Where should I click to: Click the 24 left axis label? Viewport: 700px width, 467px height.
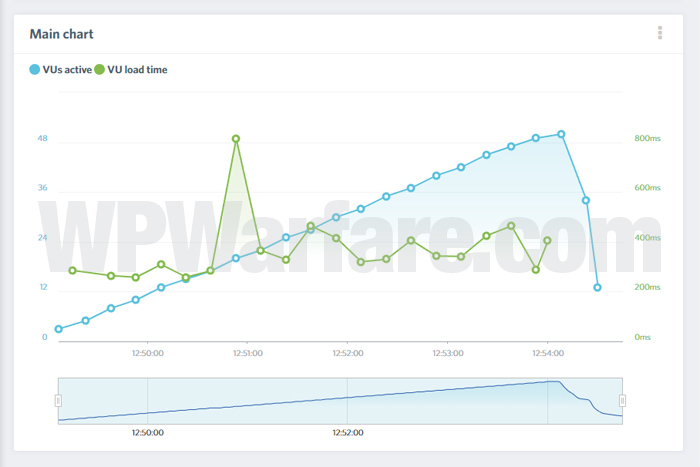point(42,238)
